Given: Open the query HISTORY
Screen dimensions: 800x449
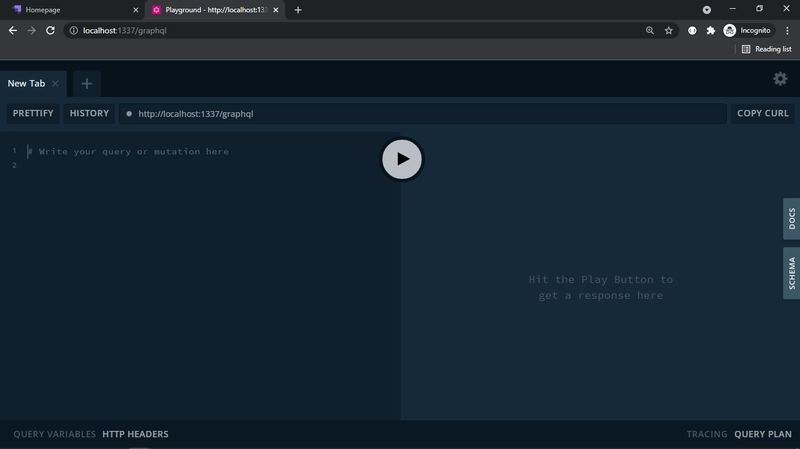Looking at the screenshot, I should [x=89, y=113].
